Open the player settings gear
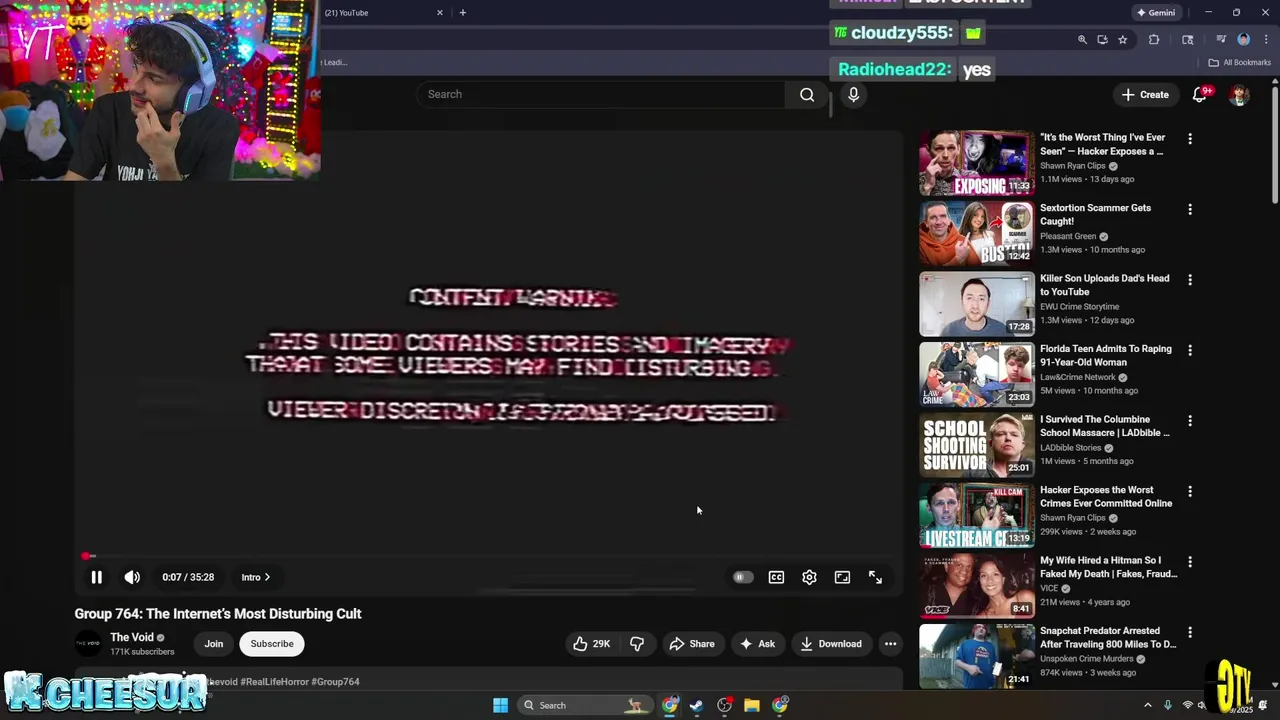1280x720 pixels. point(809,577)
